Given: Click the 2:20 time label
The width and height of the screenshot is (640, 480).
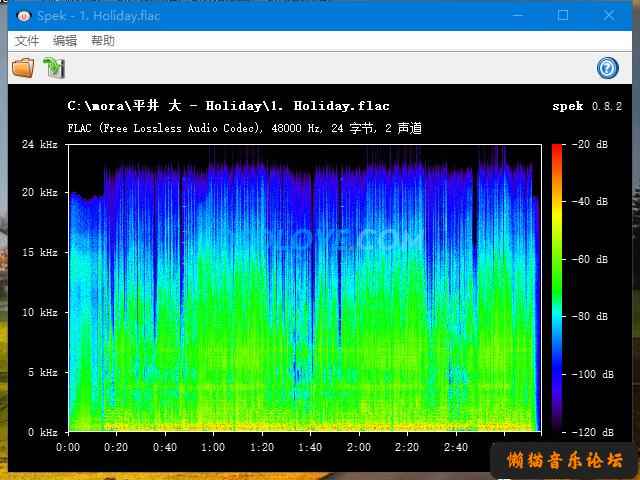Looking at the screenshot, I should [407, 447].
